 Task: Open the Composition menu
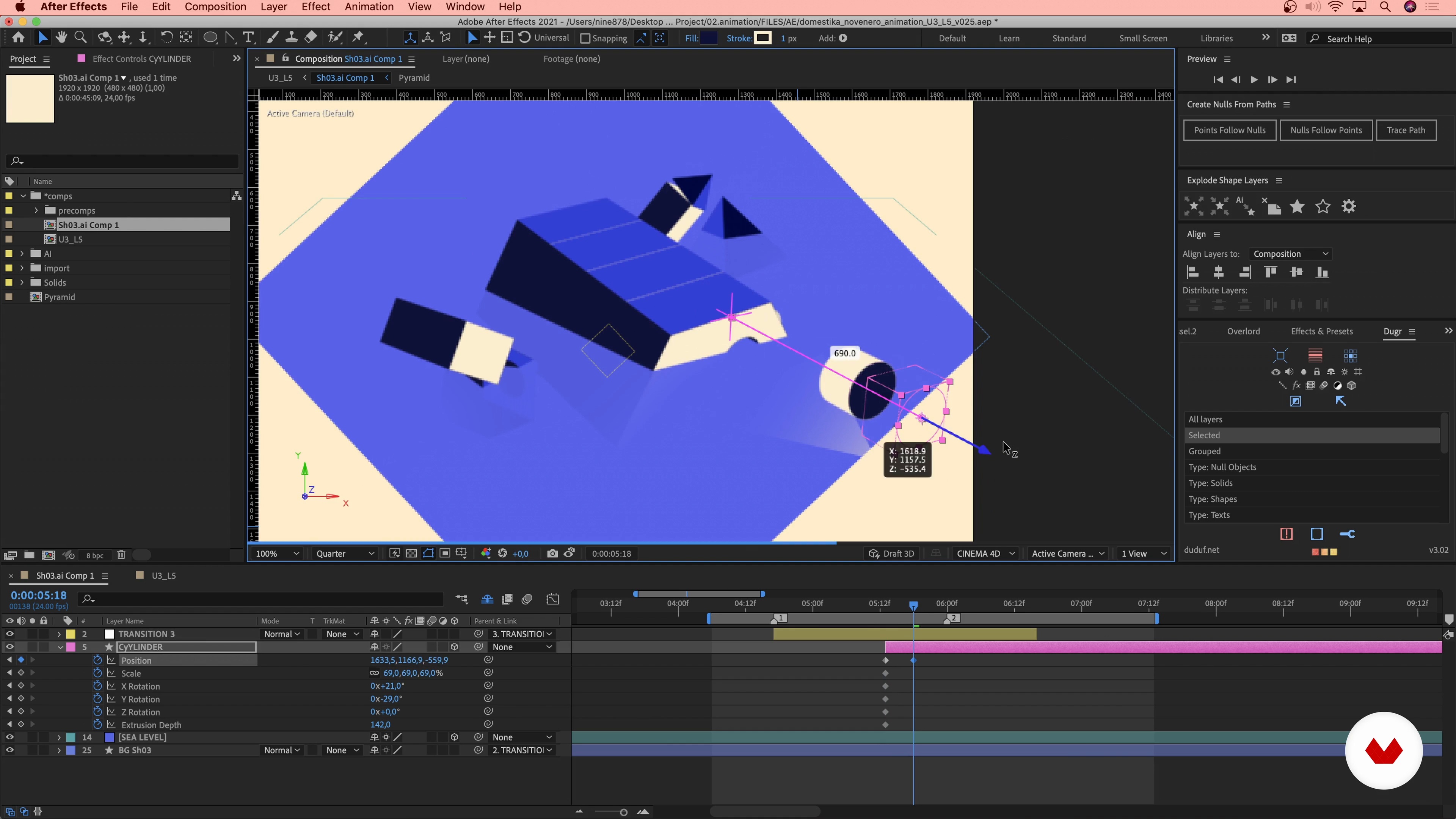[x=215, y=7]
